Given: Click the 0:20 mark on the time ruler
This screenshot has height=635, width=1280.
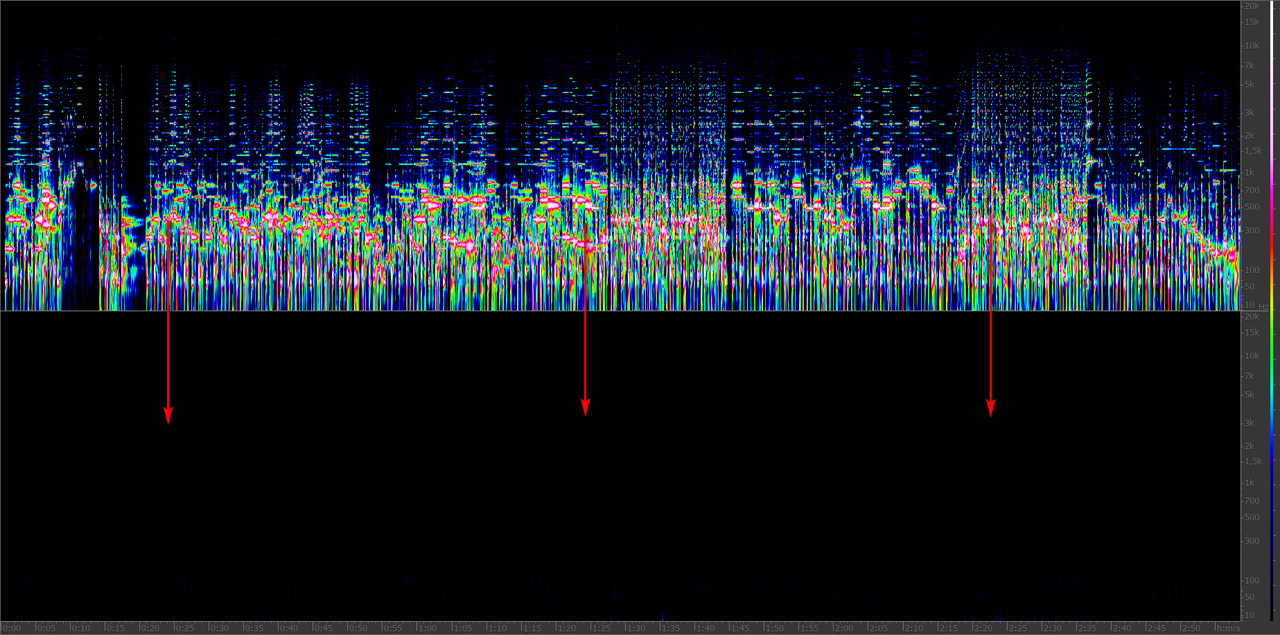Looking at the screenshot, I should pyautogui.click(x=149, y=628).
